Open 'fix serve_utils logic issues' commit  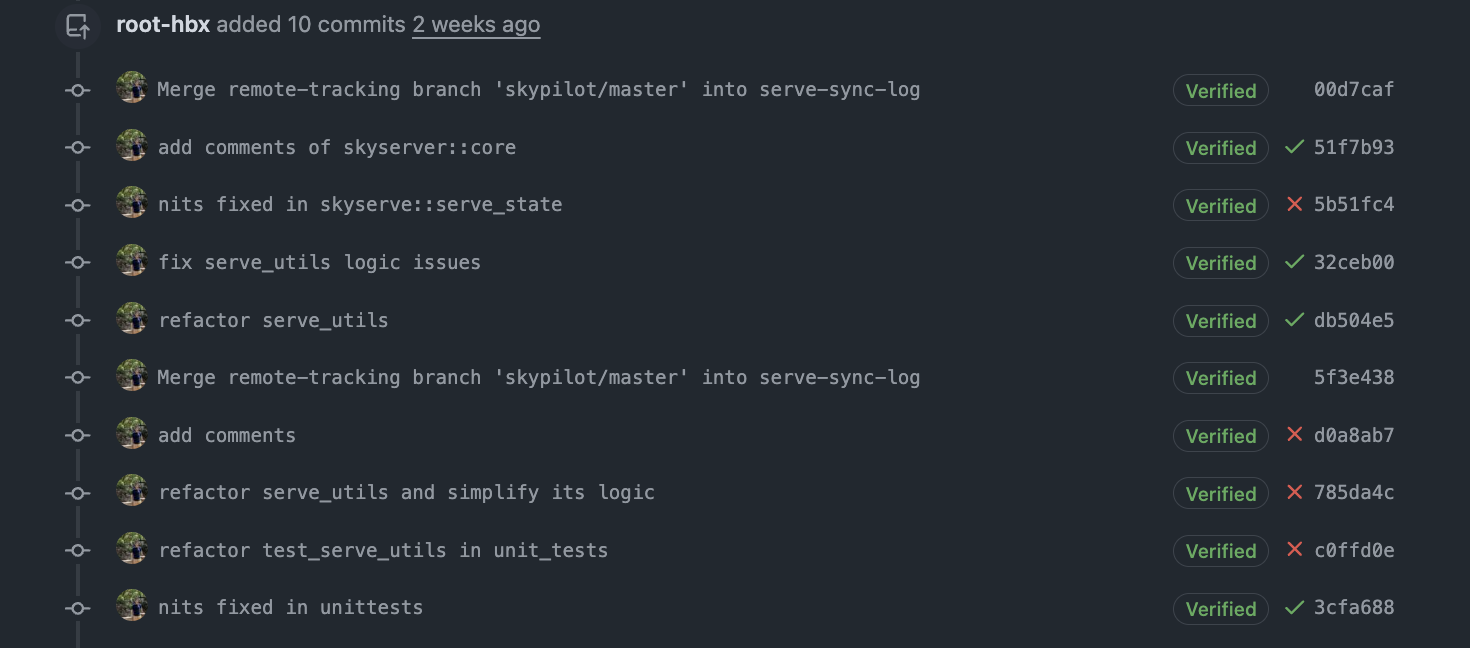point(319,263)
